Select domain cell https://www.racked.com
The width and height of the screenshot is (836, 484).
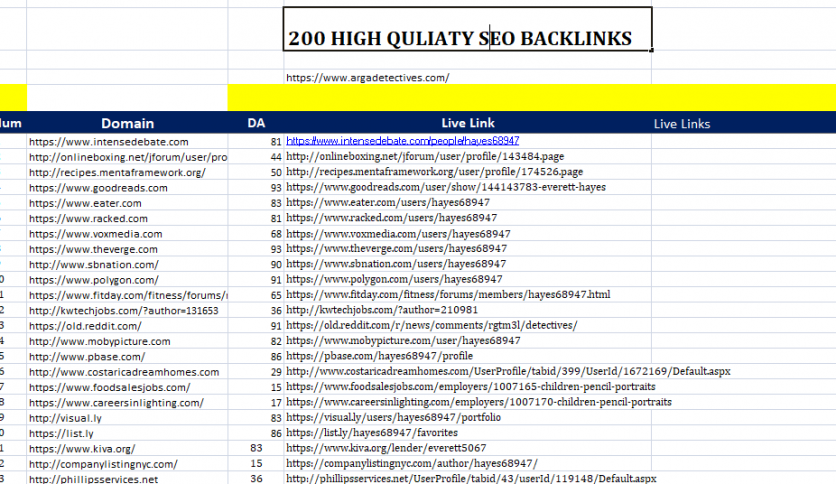[89, 219]
